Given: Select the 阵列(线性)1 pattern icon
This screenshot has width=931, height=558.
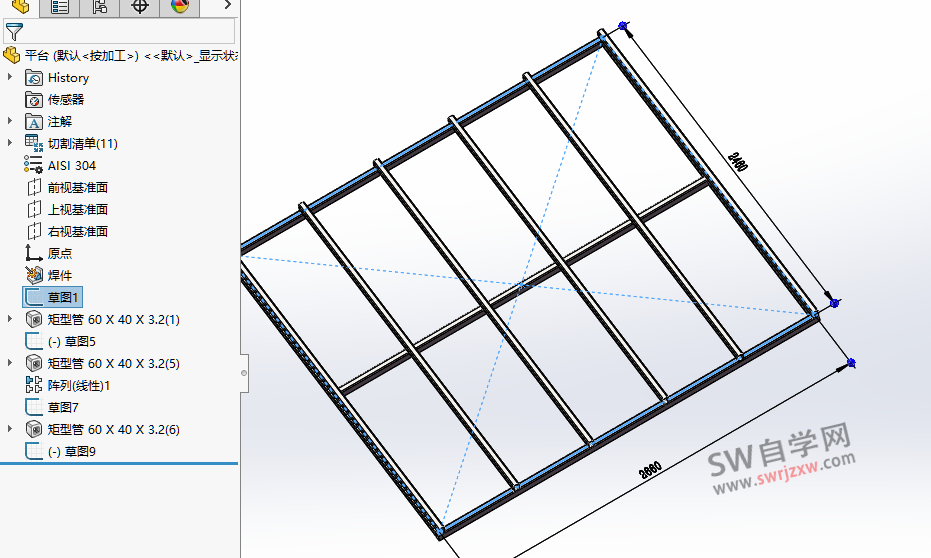Looking at the screenshot, I should point(34,385).
